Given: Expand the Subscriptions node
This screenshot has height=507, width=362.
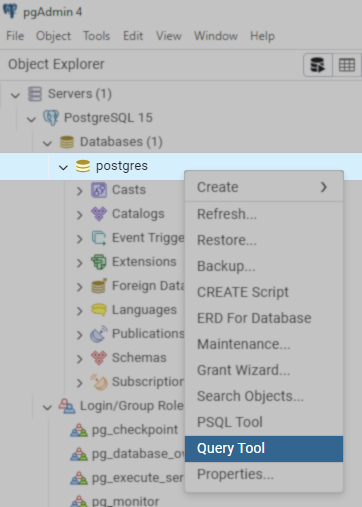Looking at the screenshot, I should (x=79, y=383).
